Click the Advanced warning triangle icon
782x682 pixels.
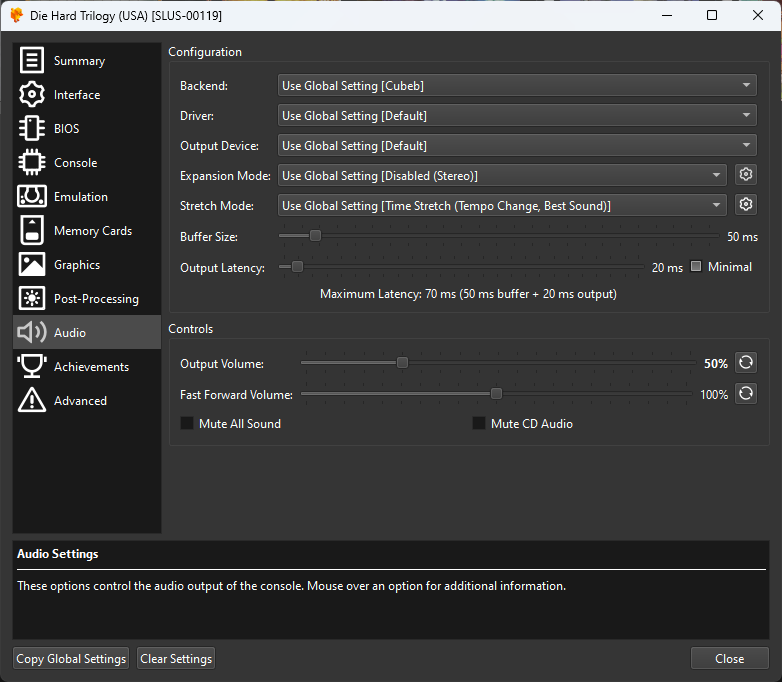click(x=32, y=400)
